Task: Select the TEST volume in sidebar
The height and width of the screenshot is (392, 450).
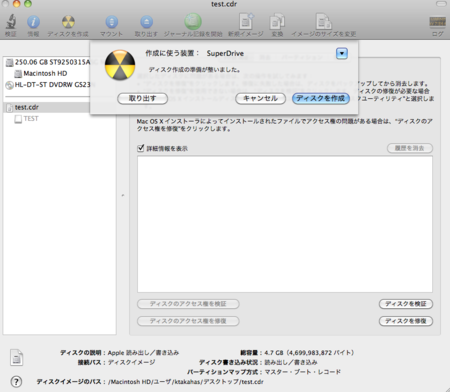Action: click(27, 119)
